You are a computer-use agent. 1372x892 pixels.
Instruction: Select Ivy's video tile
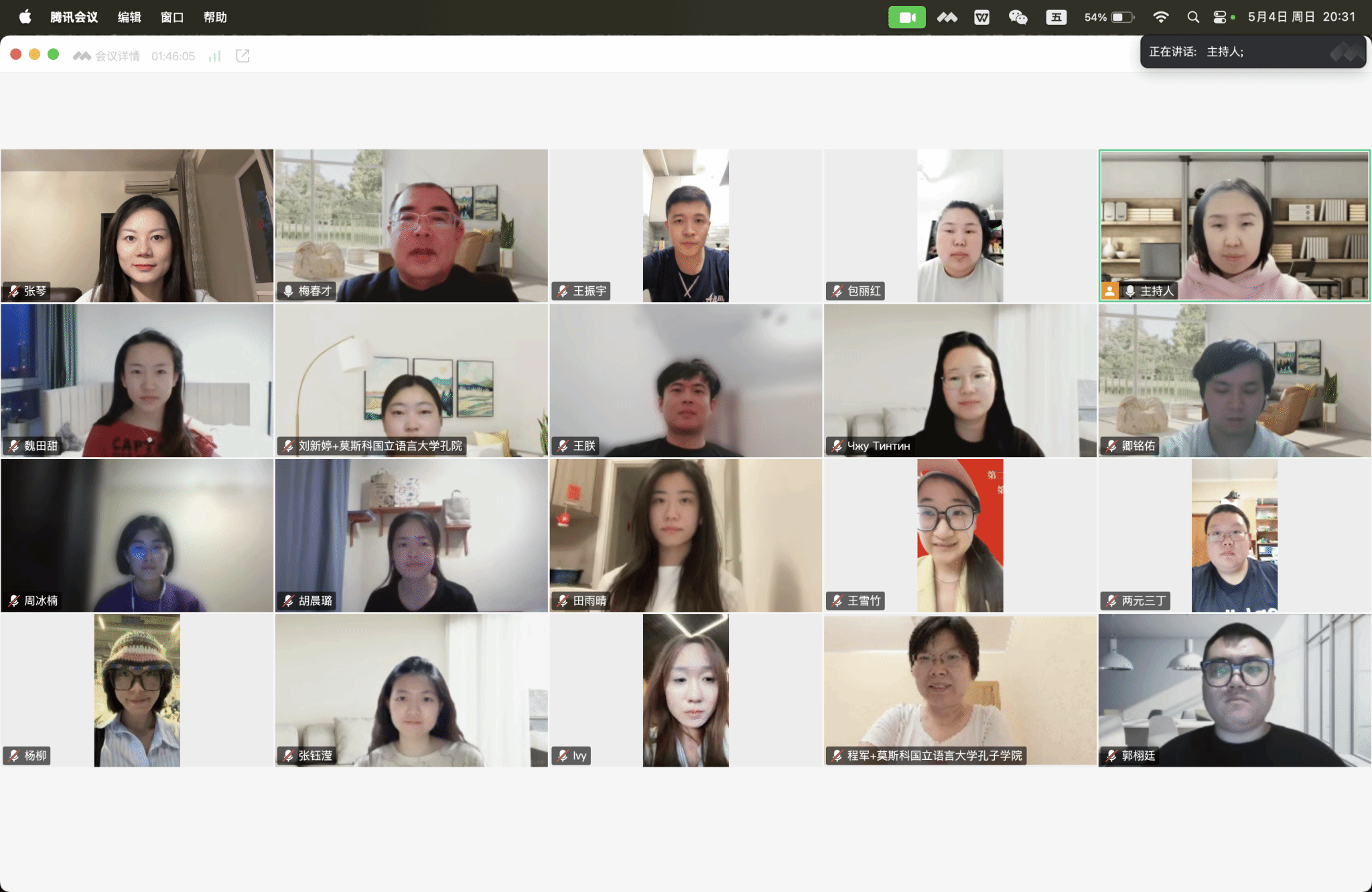pos(686,690)
